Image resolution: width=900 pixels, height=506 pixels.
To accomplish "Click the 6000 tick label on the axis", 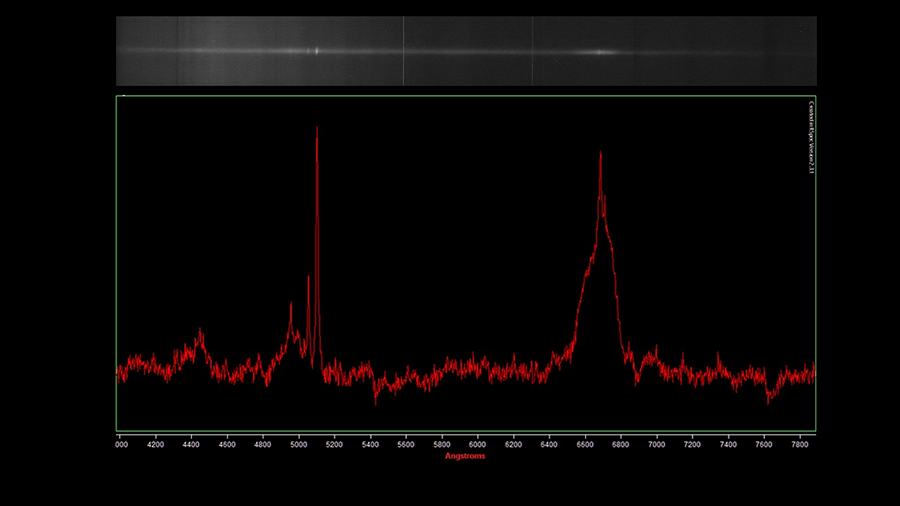I will (478, 444).
